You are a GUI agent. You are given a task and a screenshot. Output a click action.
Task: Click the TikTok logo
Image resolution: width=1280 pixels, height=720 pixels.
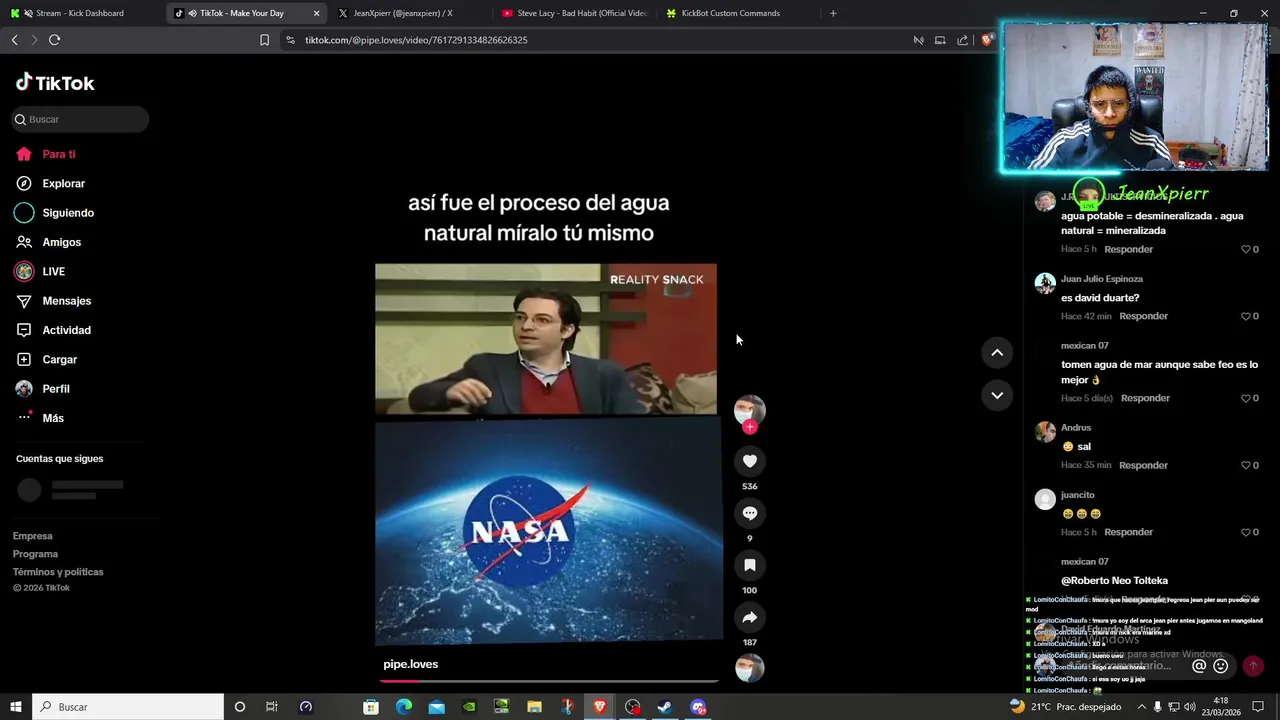click(55, 83)
